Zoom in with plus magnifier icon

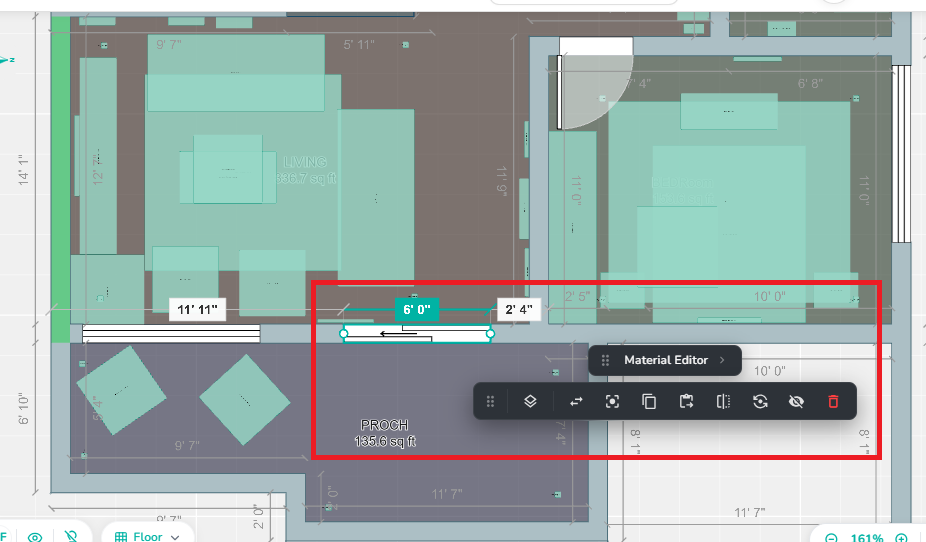(x=901, y=537)
